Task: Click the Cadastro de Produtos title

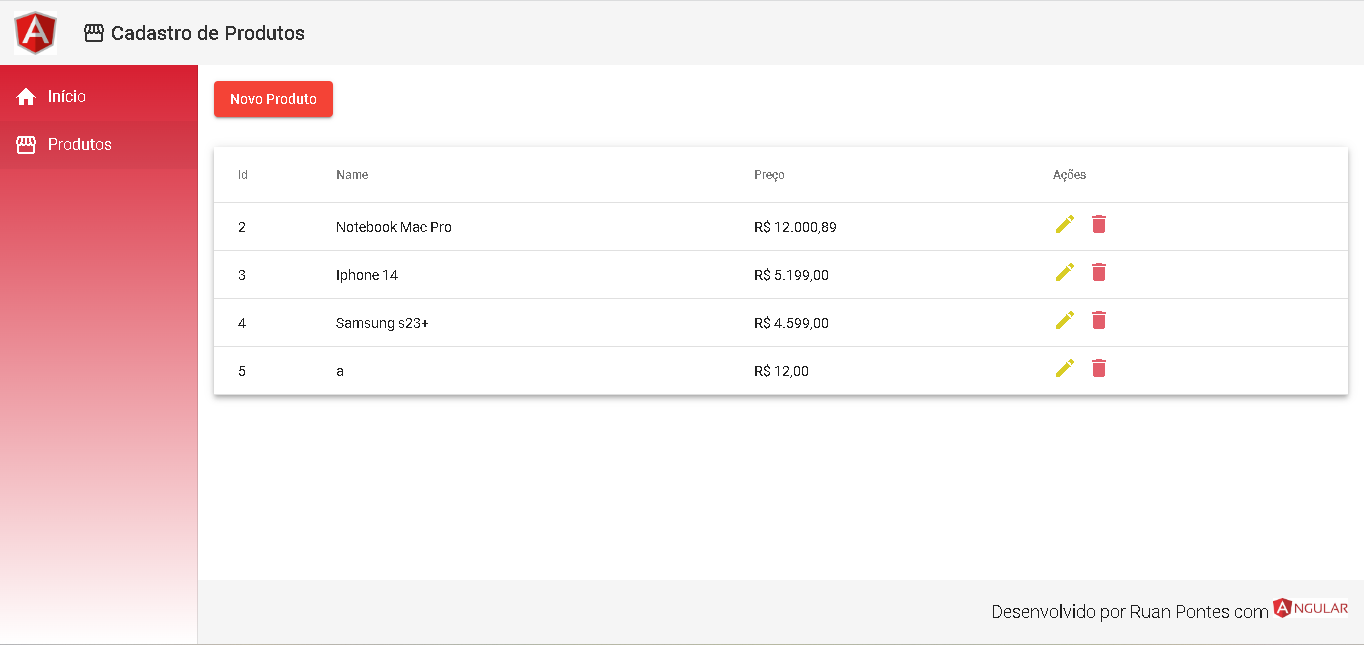Action: click(208, 33)
